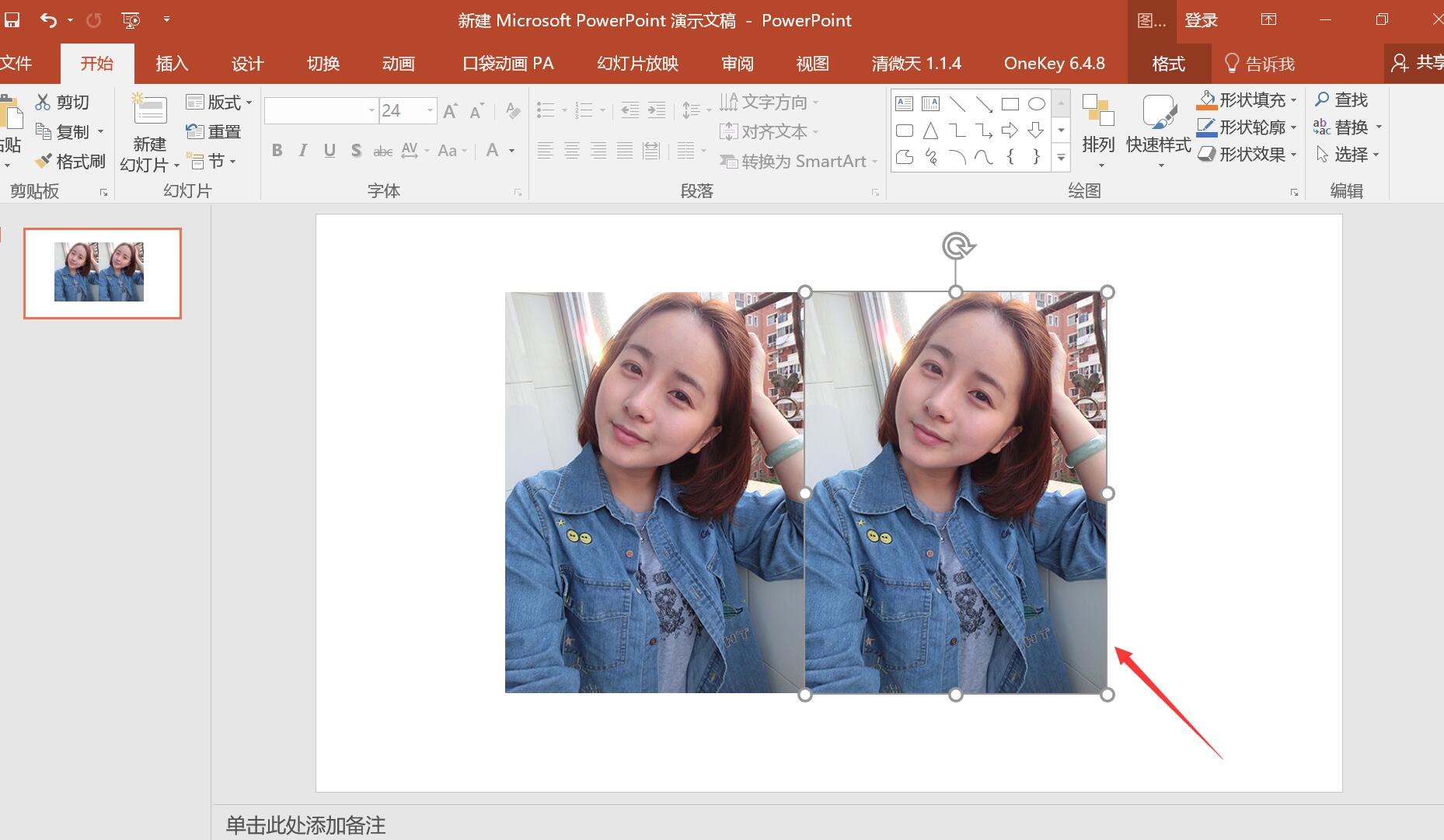This screenshot has height=840, width=1444.
Task: Decrease font size with smaller A icon
Action: (x=476, y=110)
